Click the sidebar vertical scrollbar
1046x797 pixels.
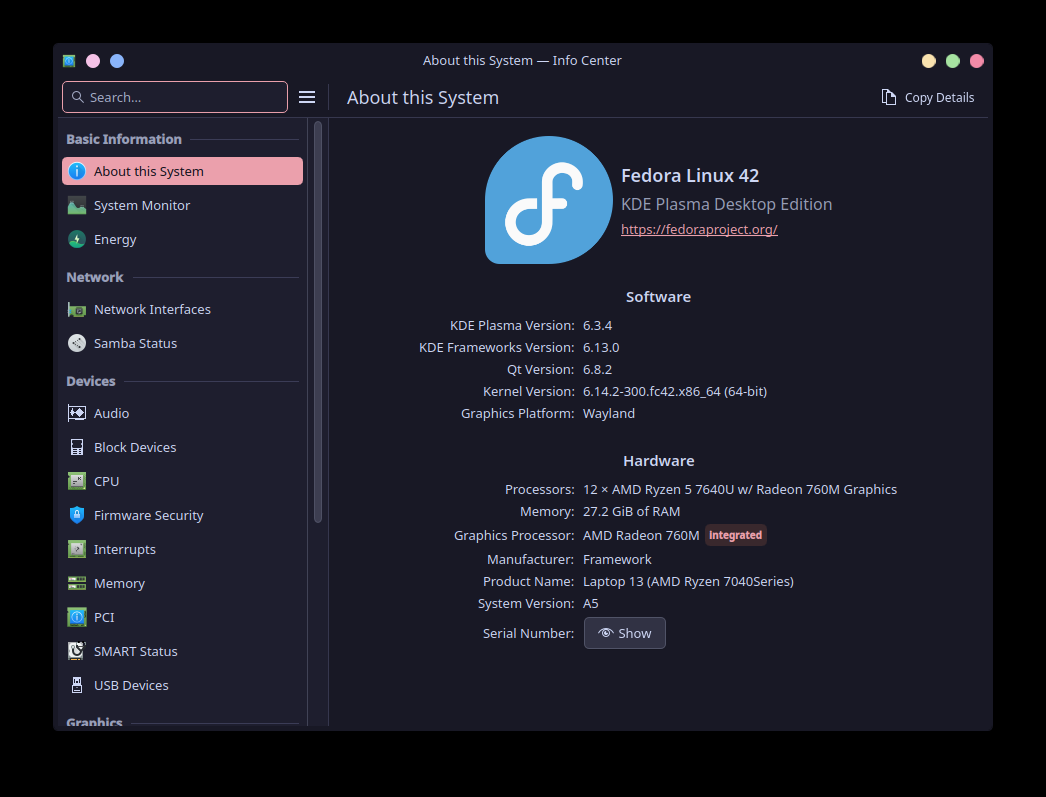(318, 320)
